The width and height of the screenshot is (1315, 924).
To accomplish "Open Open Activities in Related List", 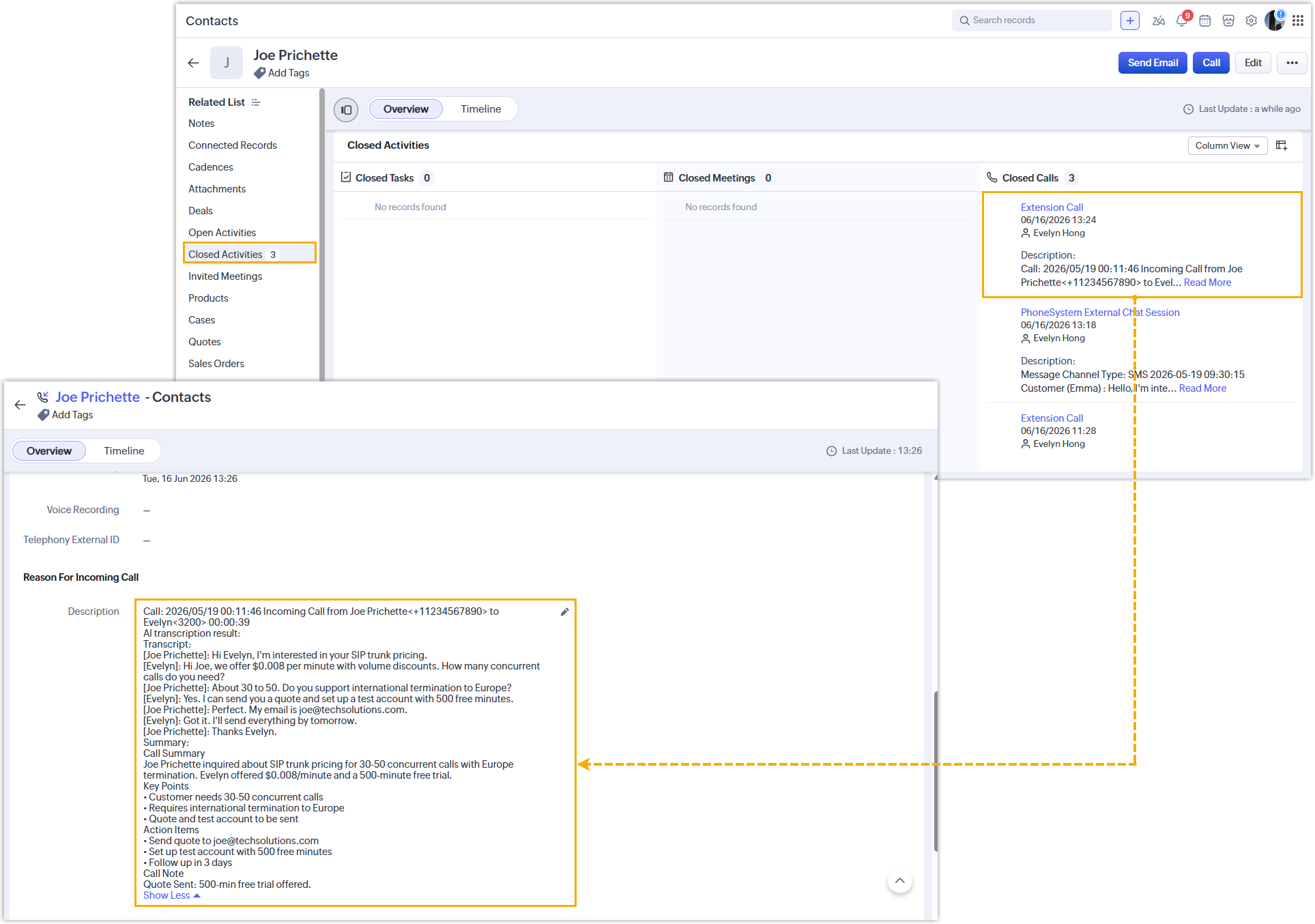I will coord(222,233).
